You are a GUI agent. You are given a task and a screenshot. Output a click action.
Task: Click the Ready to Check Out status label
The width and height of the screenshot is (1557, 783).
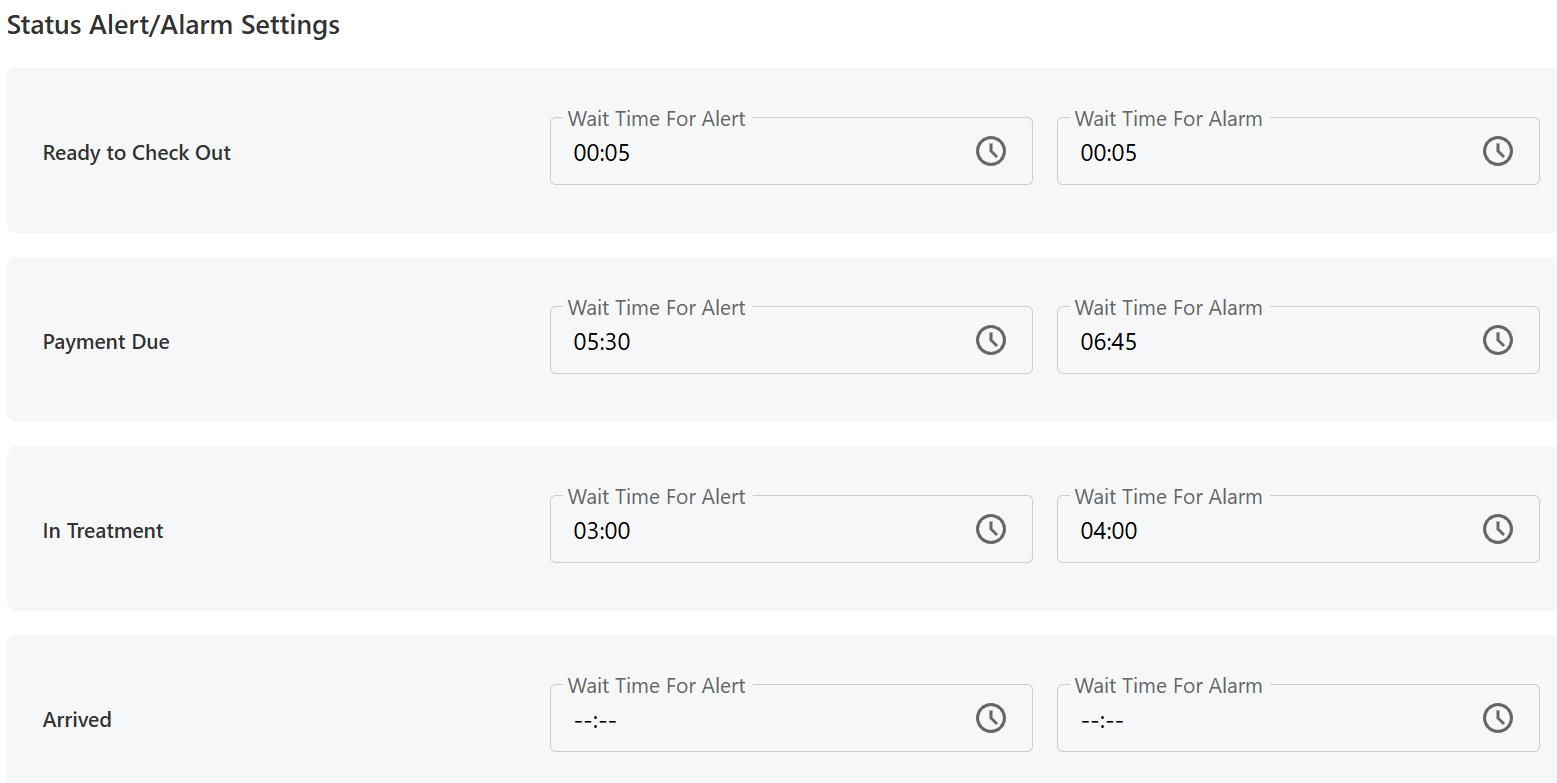[137, 153]
